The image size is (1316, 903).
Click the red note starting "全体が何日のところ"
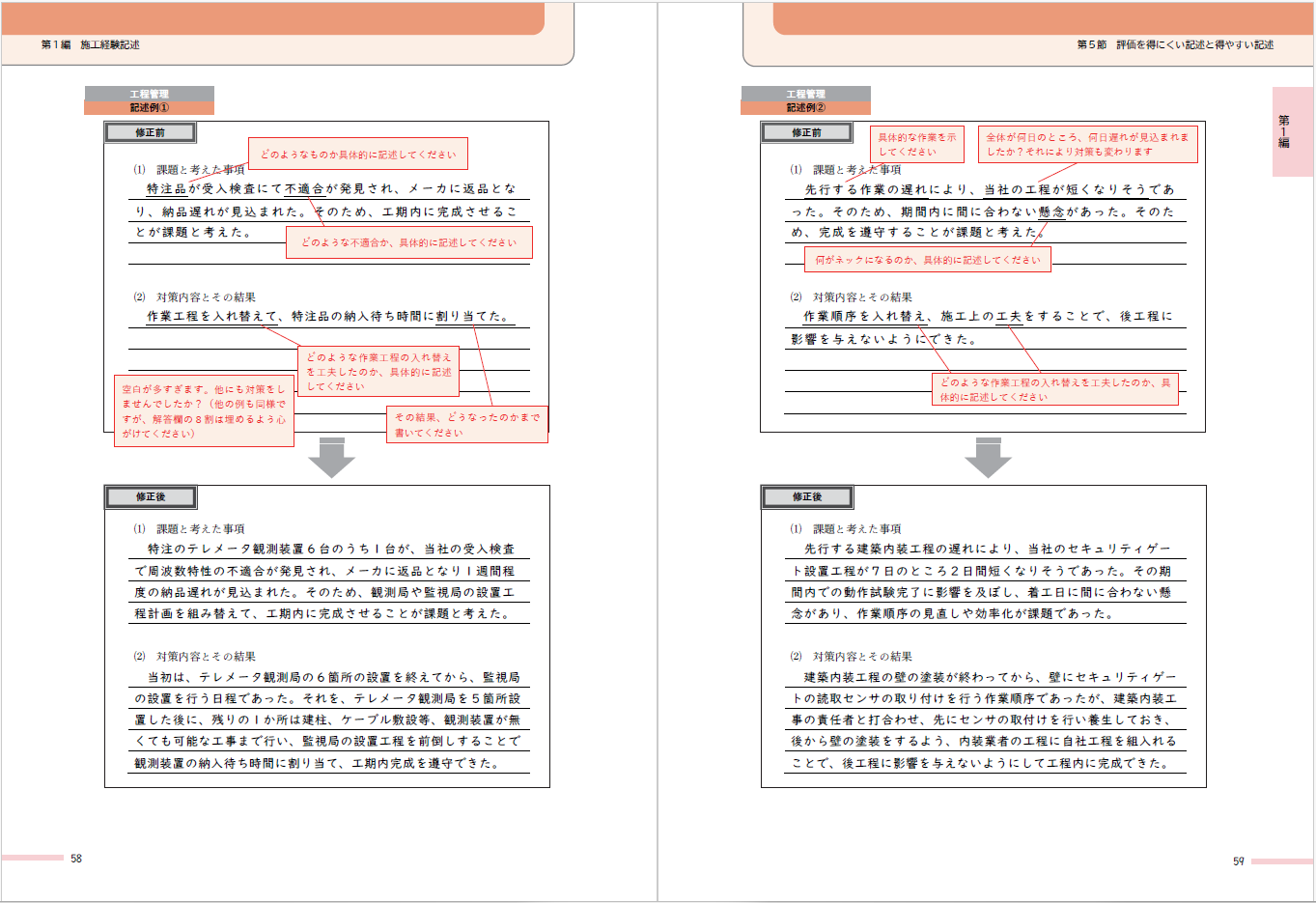[x=1088, y=144]
